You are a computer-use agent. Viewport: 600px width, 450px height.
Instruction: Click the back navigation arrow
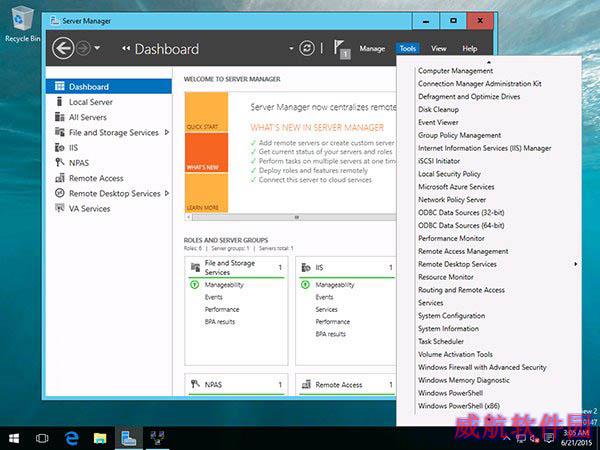pyautogui.click(x=63, y=48)
